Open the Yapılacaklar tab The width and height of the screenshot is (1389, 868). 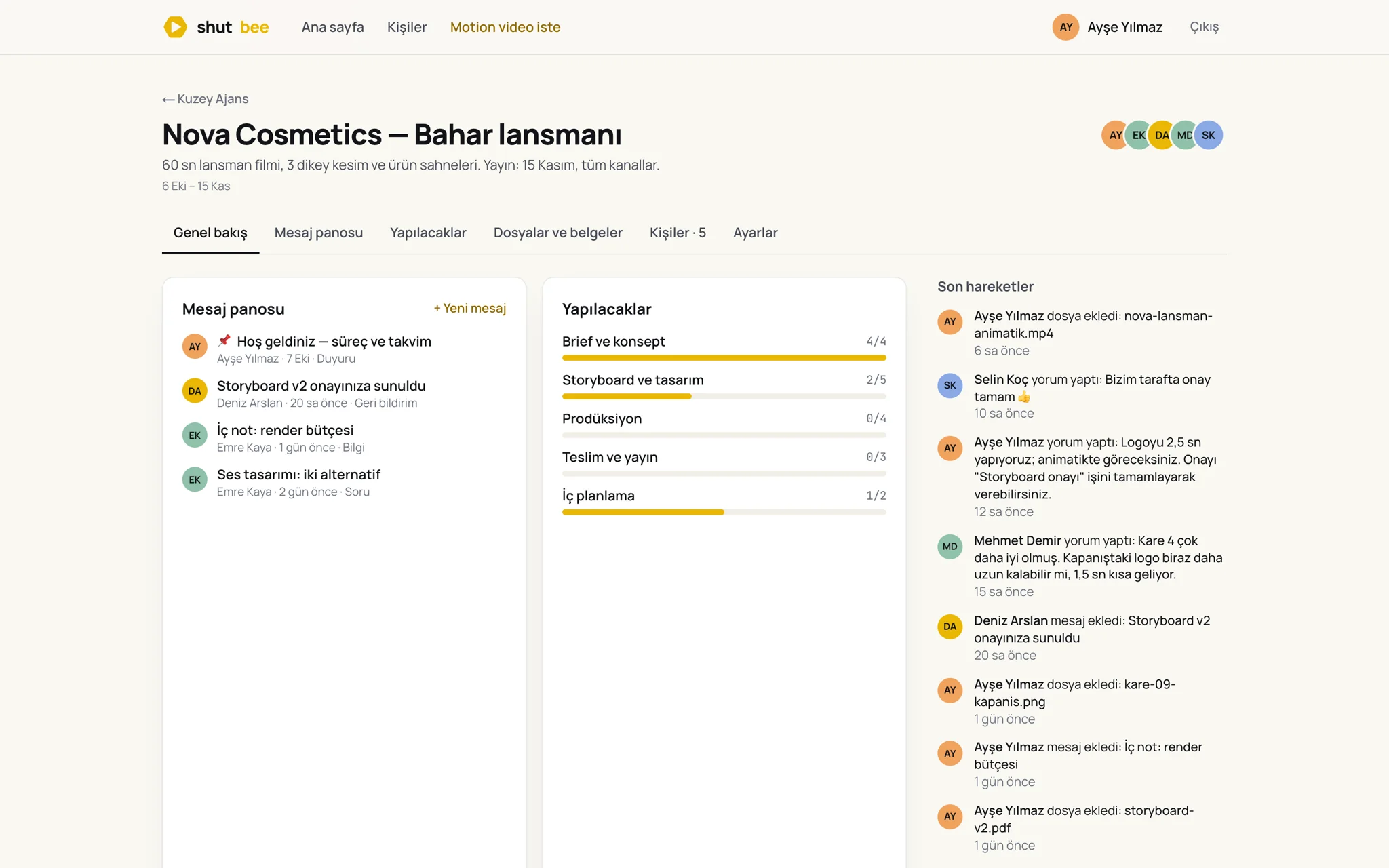click(x=428, y=233)
